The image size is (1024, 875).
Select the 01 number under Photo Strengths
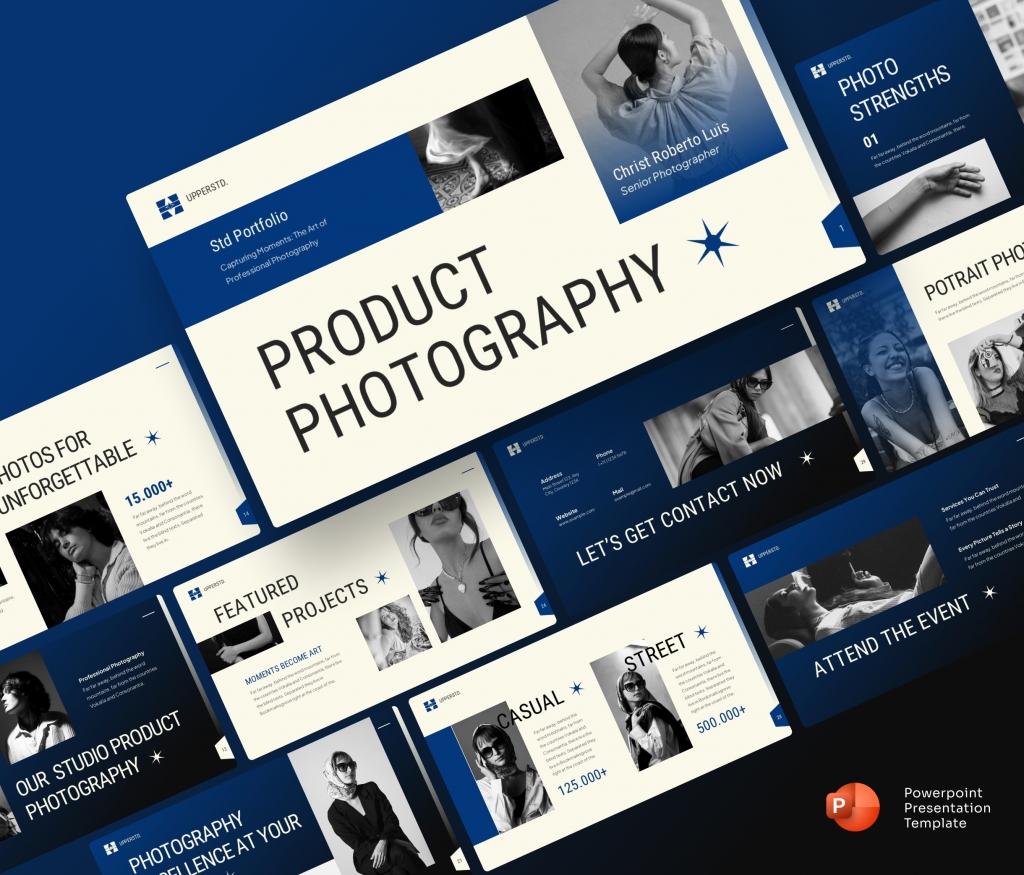point(871,140)
